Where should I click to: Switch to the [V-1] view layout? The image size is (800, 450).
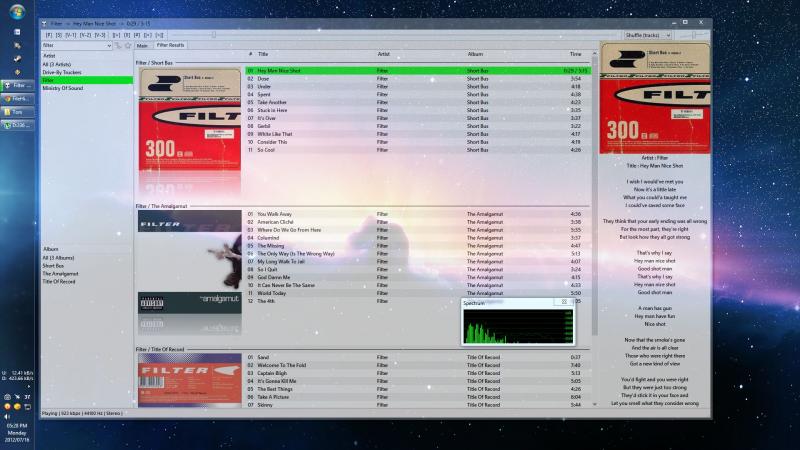[x=70, y=35]
